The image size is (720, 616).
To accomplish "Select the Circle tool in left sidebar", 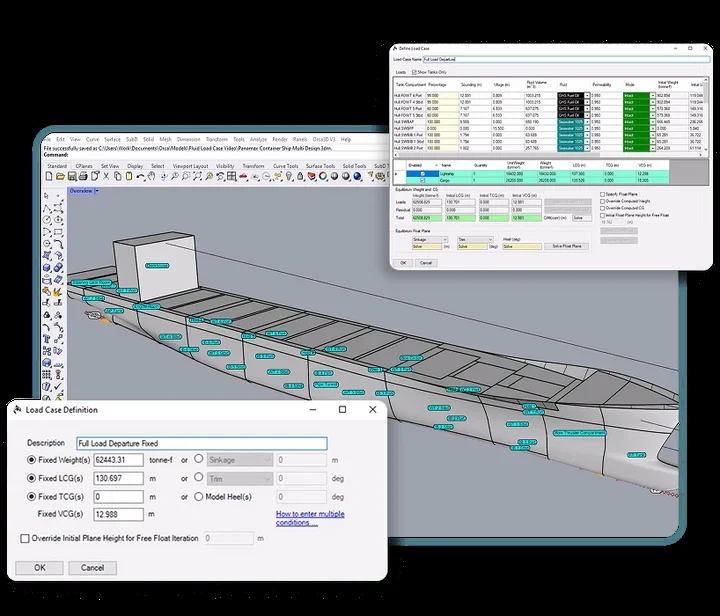I will pyautogui.click(x=47, y=220).
